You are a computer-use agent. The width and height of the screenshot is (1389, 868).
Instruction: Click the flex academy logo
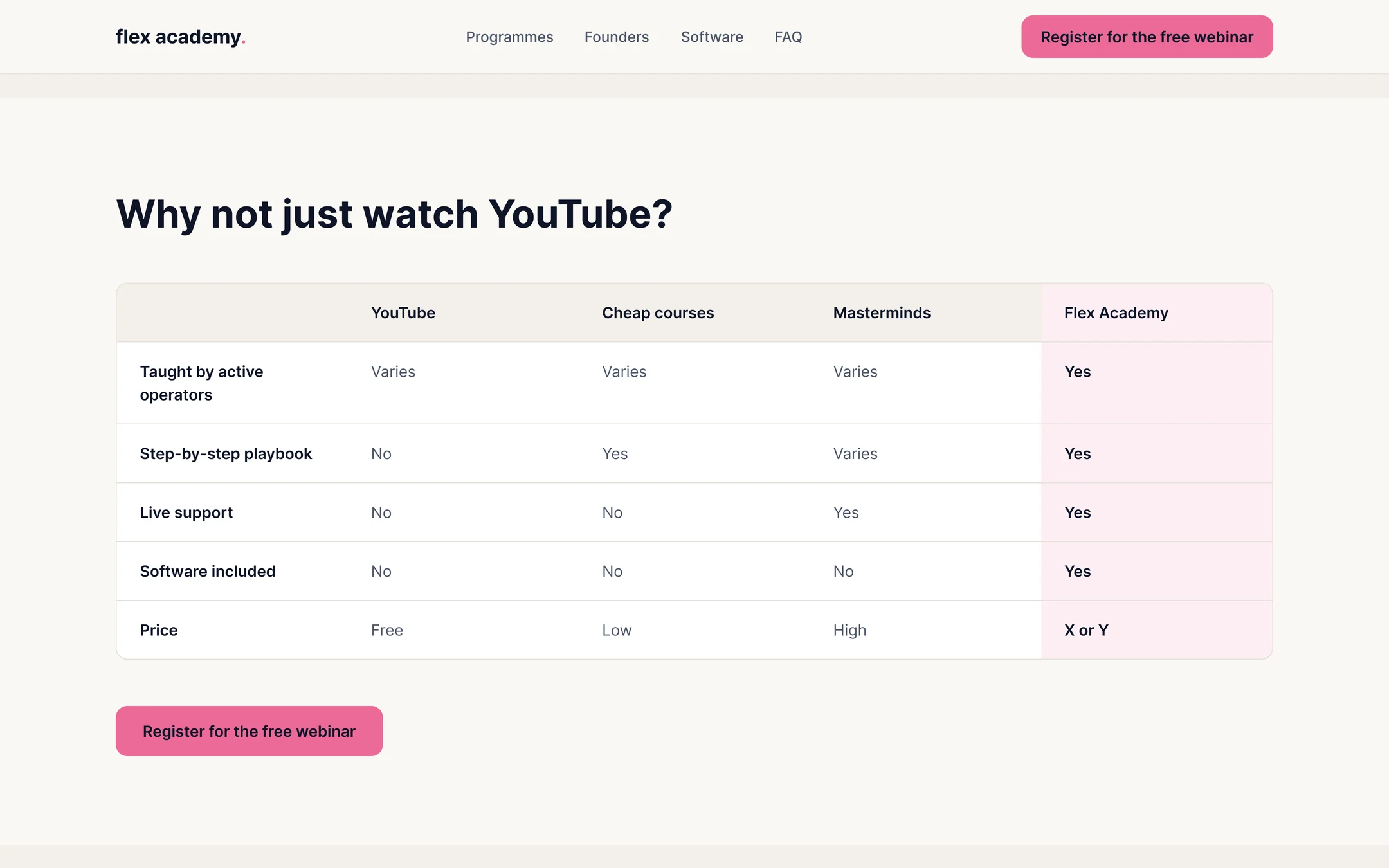[x=181, y=37]
